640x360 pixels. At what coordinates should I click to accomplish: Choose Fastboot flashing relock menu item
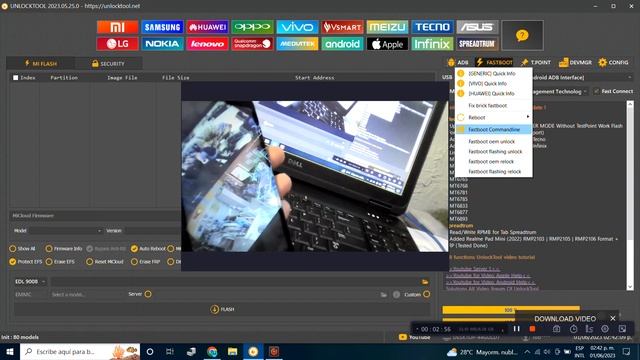click(493, 172)
